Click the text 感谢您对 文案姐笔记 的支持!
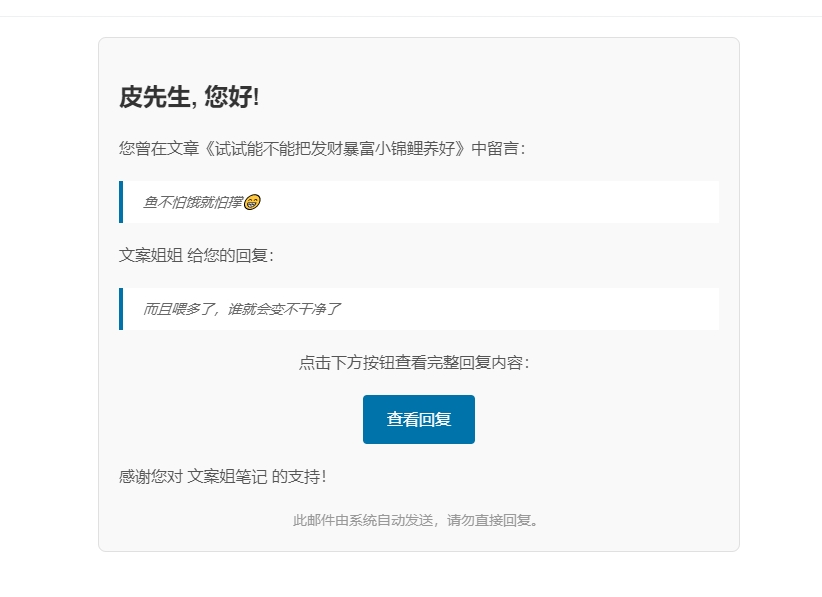Image resolution: width=822 pixels, height=597 pixels. (x=223, y=477)
